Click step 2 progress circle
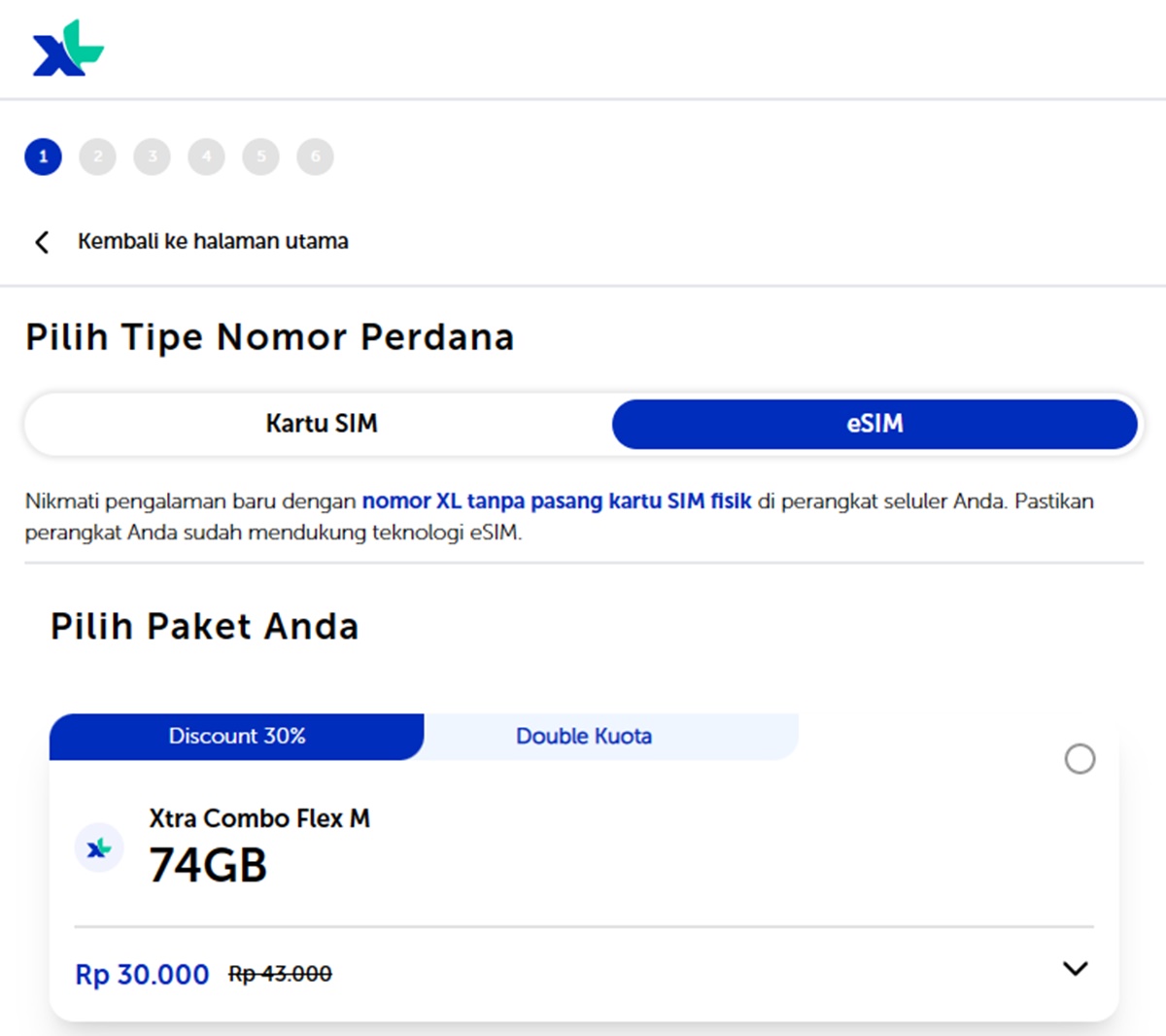The image size is (1166, 1036). coord(97,155)
